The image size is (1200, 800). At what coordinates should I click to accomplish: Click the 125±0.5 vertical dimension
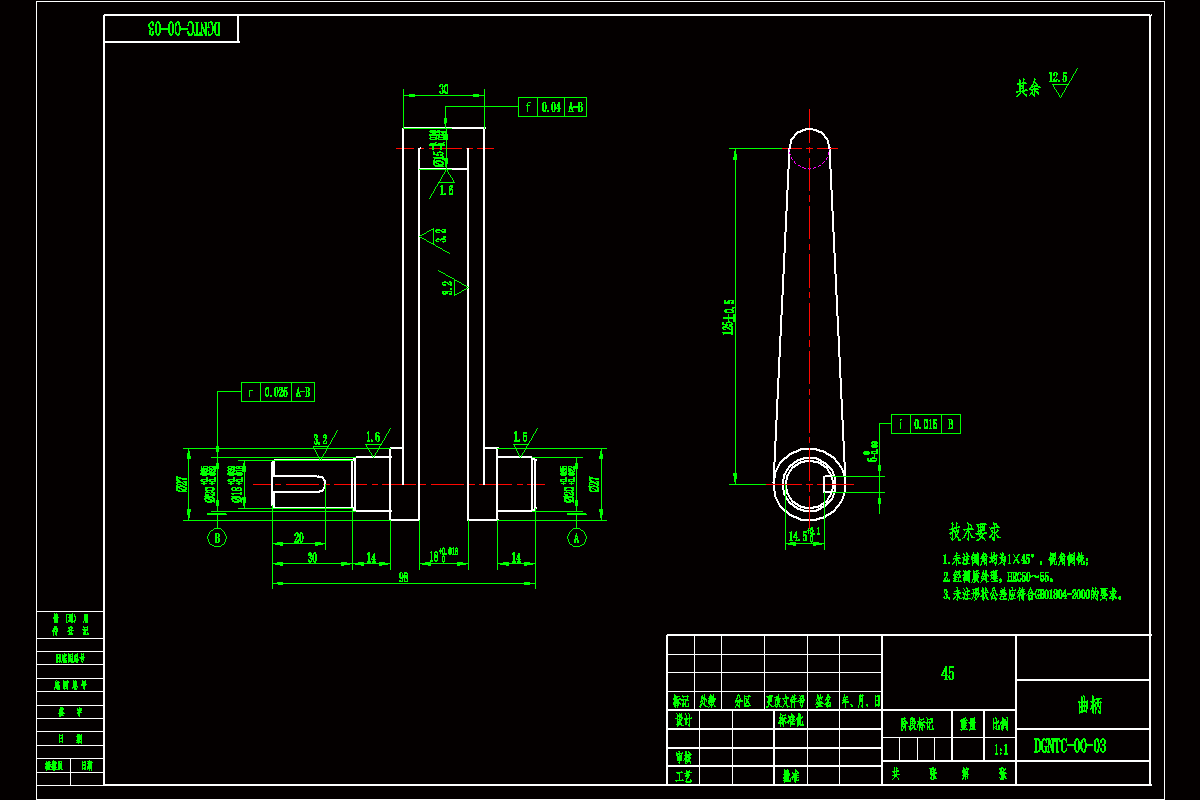[x=728, y=316]
